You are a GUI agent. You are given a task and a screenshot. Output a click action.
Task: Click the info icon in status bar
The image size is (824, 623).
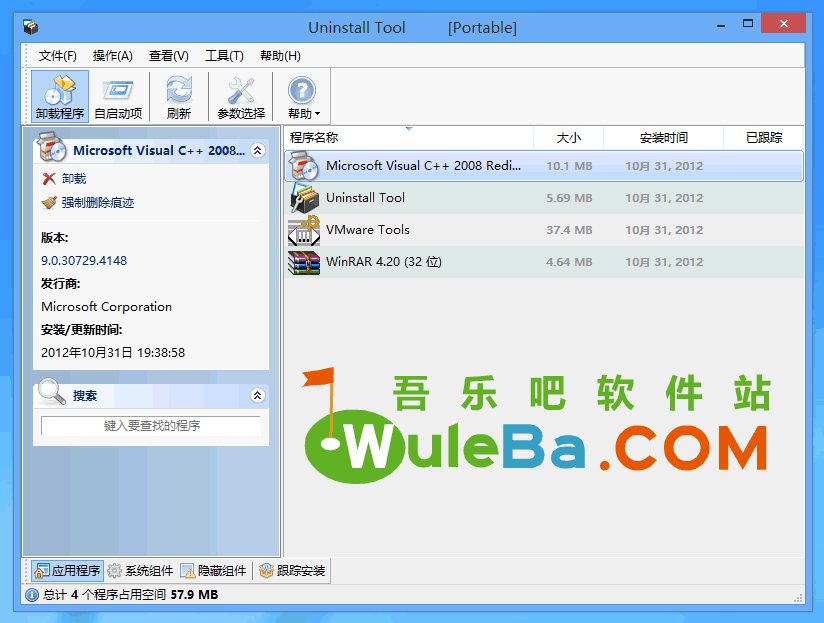32,595
